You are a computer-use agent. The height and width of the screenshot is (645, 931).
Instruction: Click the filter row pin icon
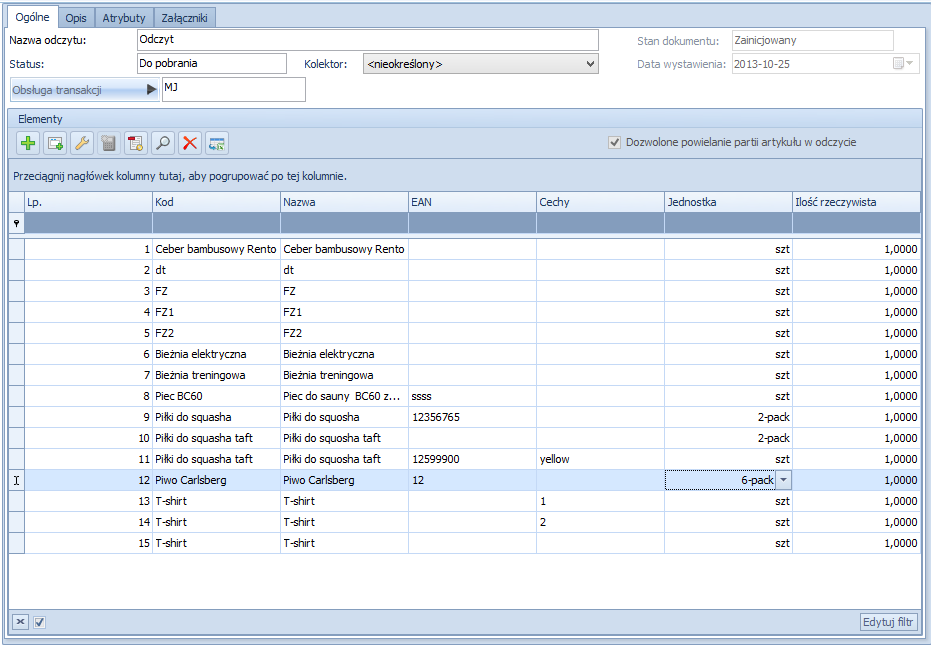point(17,223)
